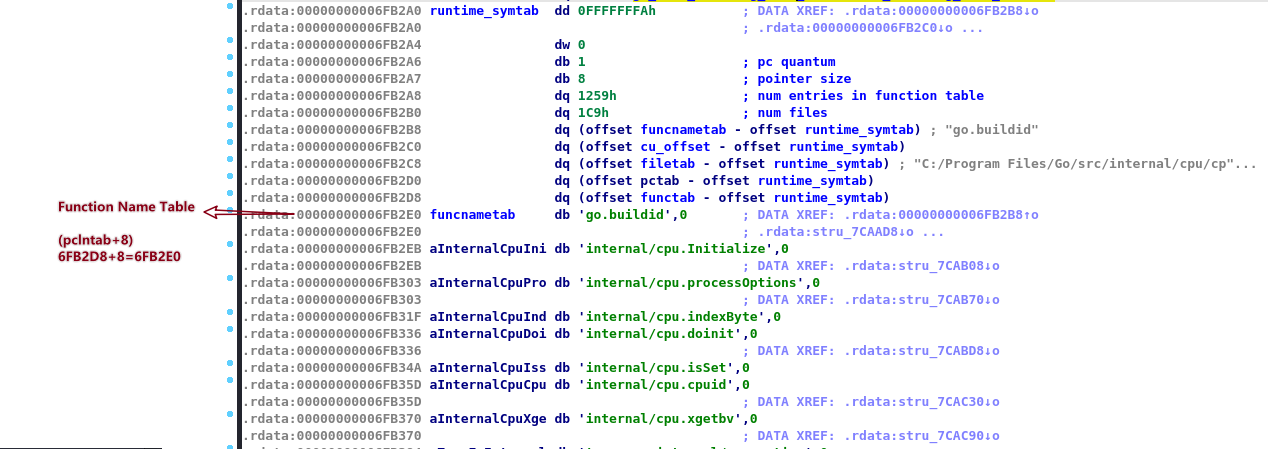This screenshot has height=449, width=1268.
Task: Click the gutter dot beside the aInternalCpuIss line
Action: click(230, 368)
